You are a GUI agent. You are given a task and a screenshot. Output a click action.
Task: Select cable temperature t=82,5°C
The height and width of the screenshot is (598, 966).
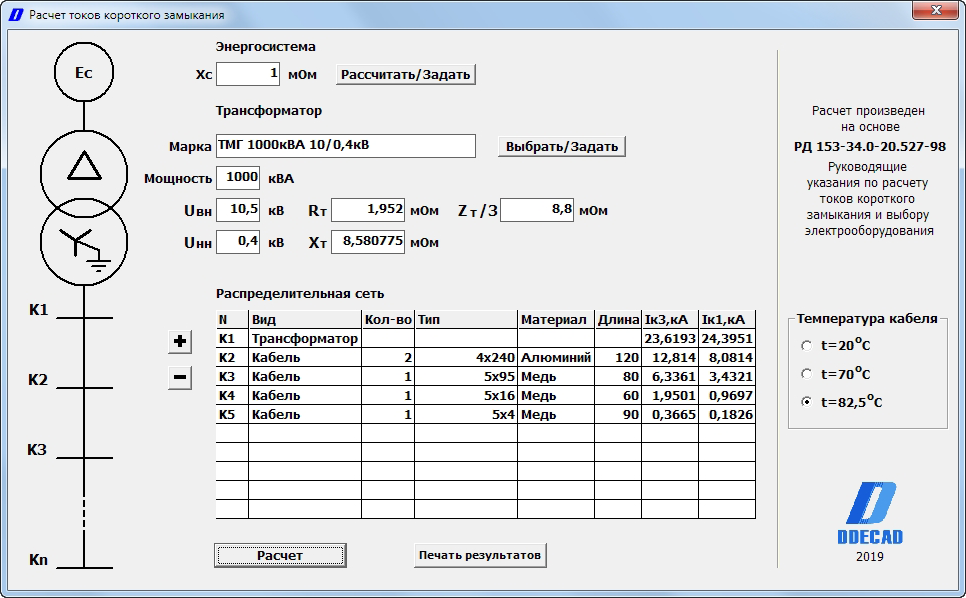coord(806,402)
